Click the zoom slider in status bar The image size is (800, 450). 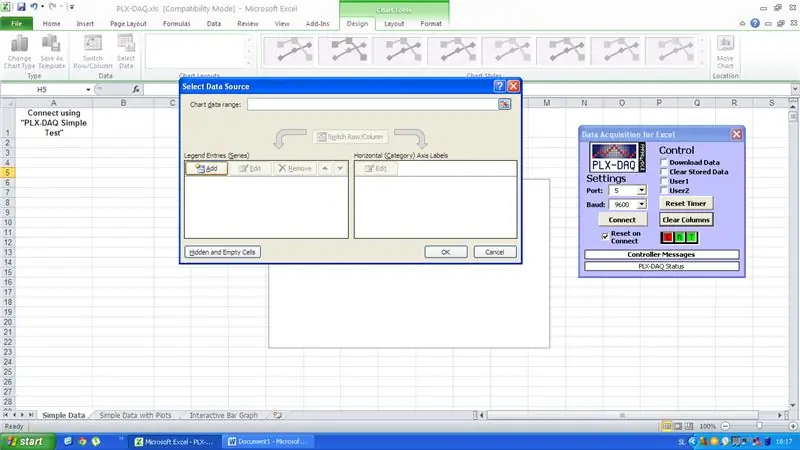click(x=759, y=426)
